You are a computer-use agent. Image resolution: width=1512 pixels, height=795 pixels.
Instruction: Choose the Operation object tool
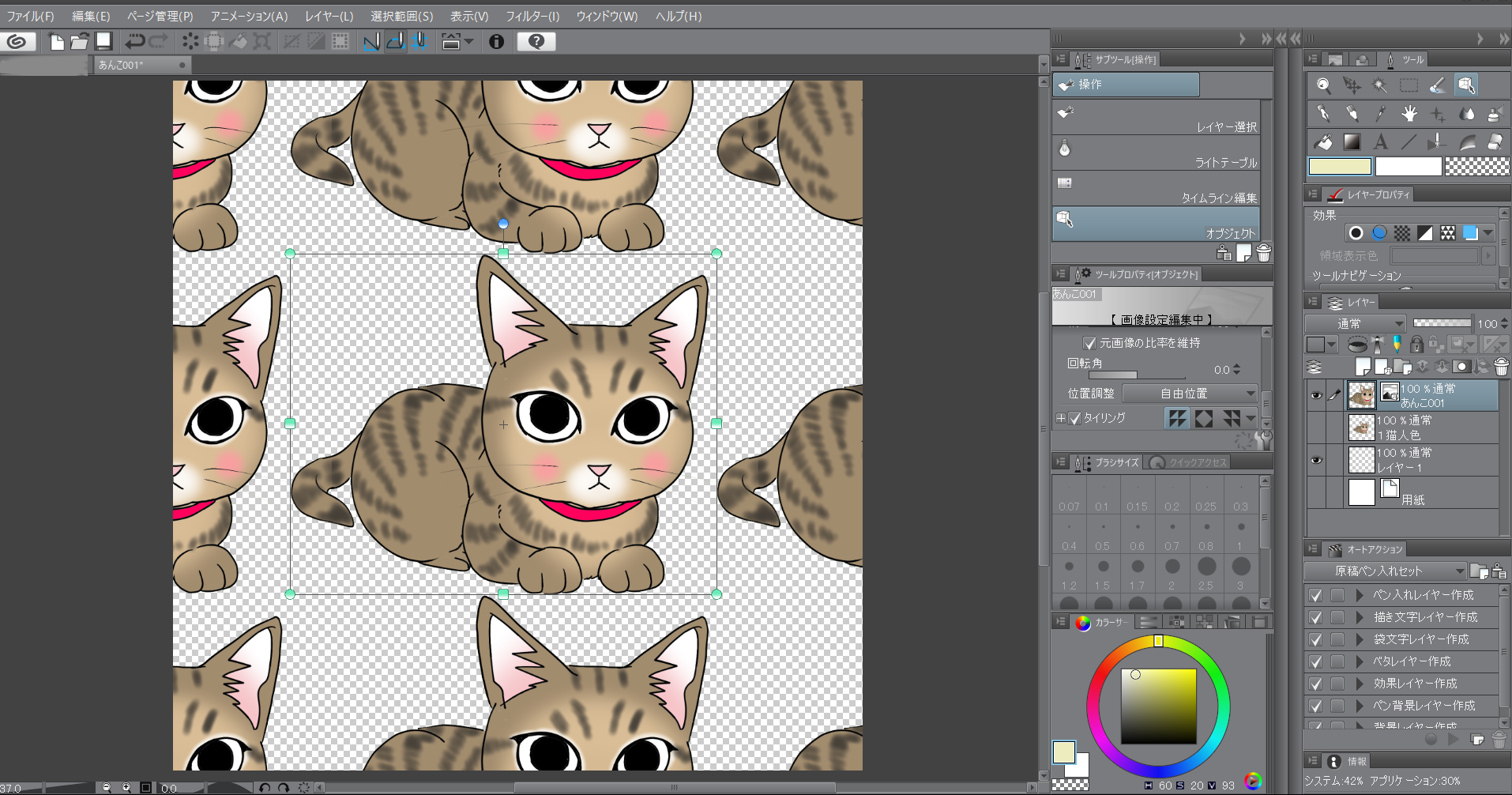click(x=1466, y=85)
